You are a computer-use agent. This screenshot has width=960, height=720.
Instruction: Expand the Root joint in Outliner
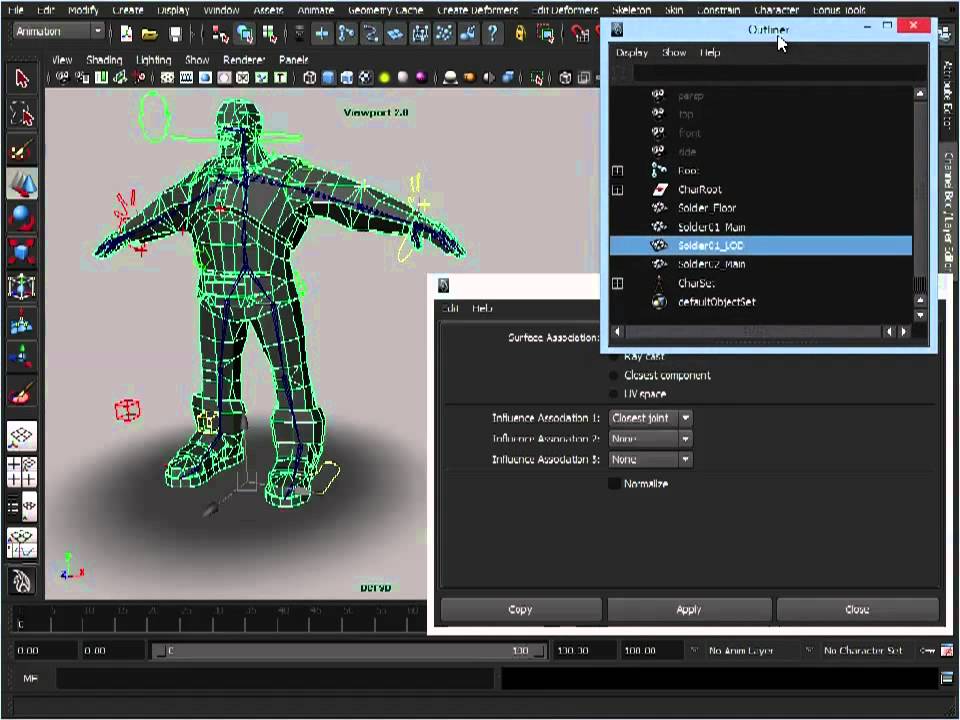pos(618,171)
